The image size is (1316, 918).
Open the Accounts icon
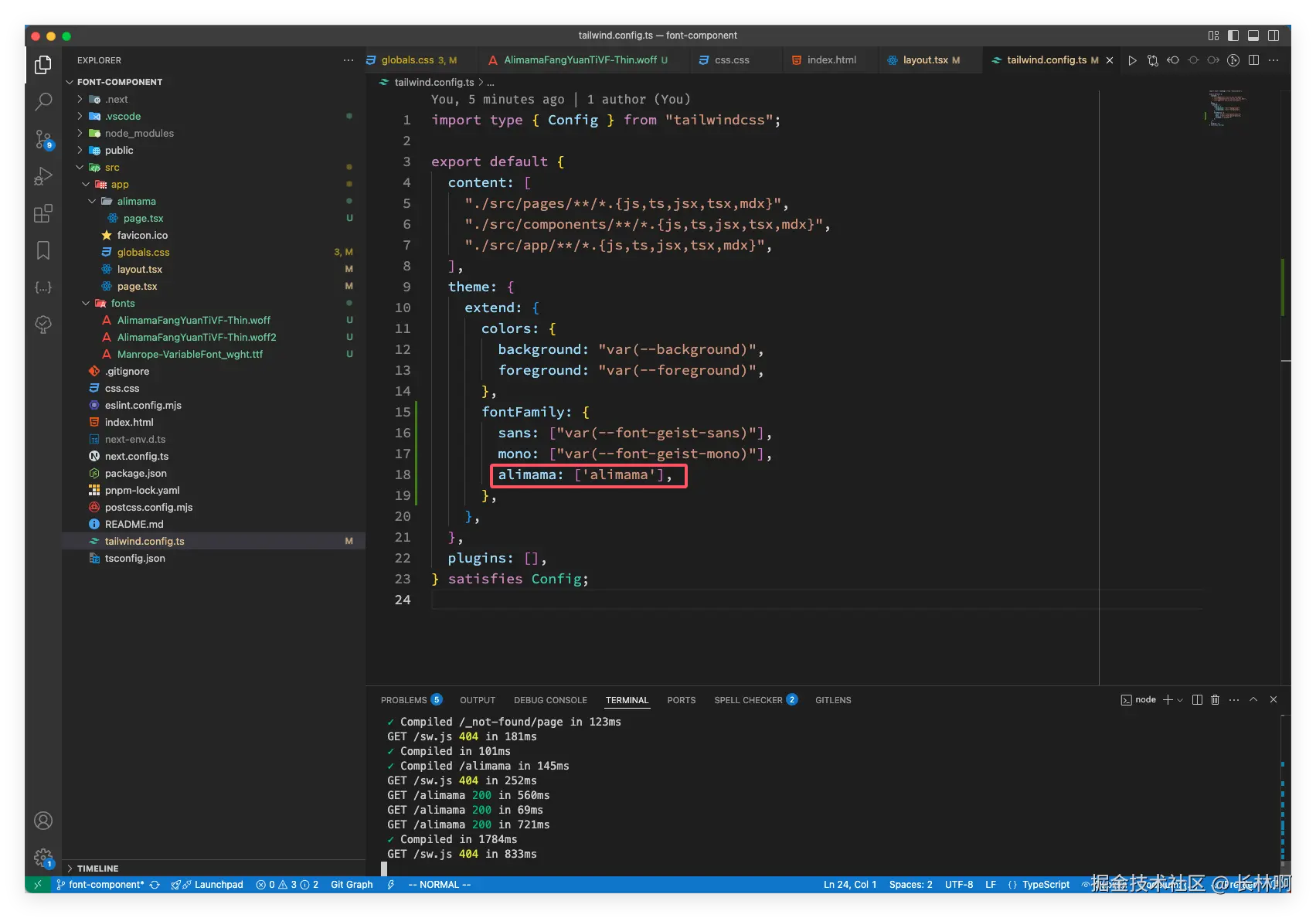43,821
